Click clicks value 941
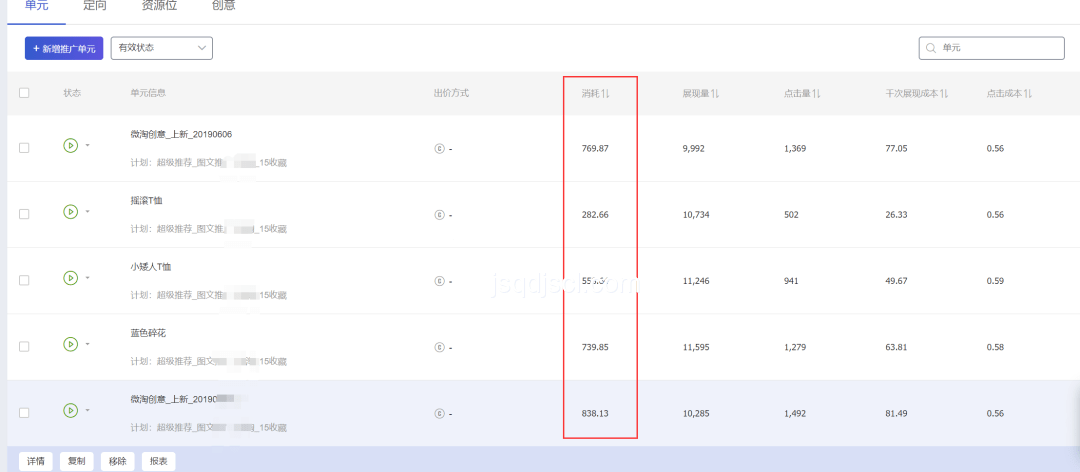The width and height of the screenshot is (1080, 472). point(791,280)
